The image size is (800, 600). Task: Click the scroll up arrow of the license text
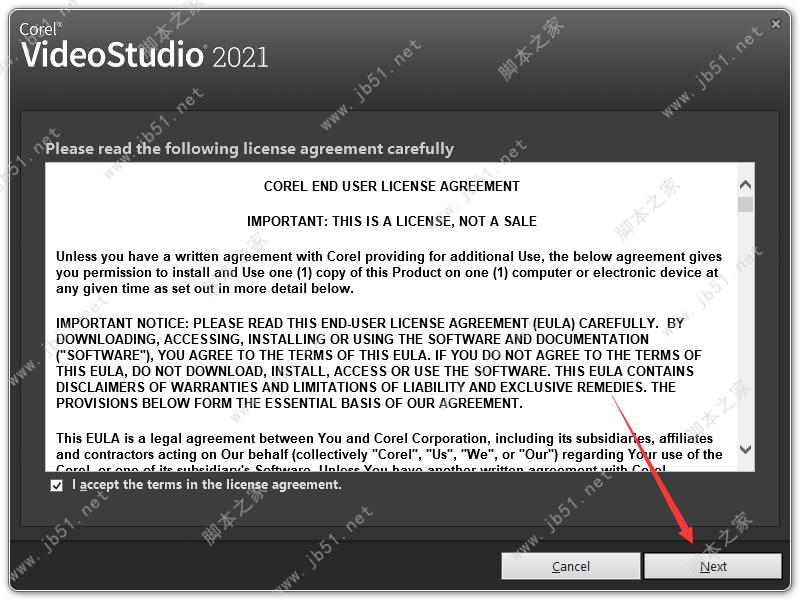[x=745, y=185]
